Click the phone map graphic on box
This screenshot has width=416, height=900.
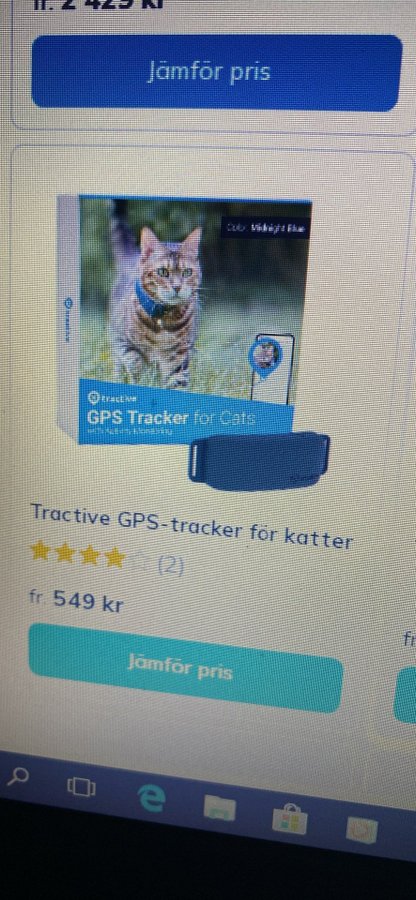271,367
